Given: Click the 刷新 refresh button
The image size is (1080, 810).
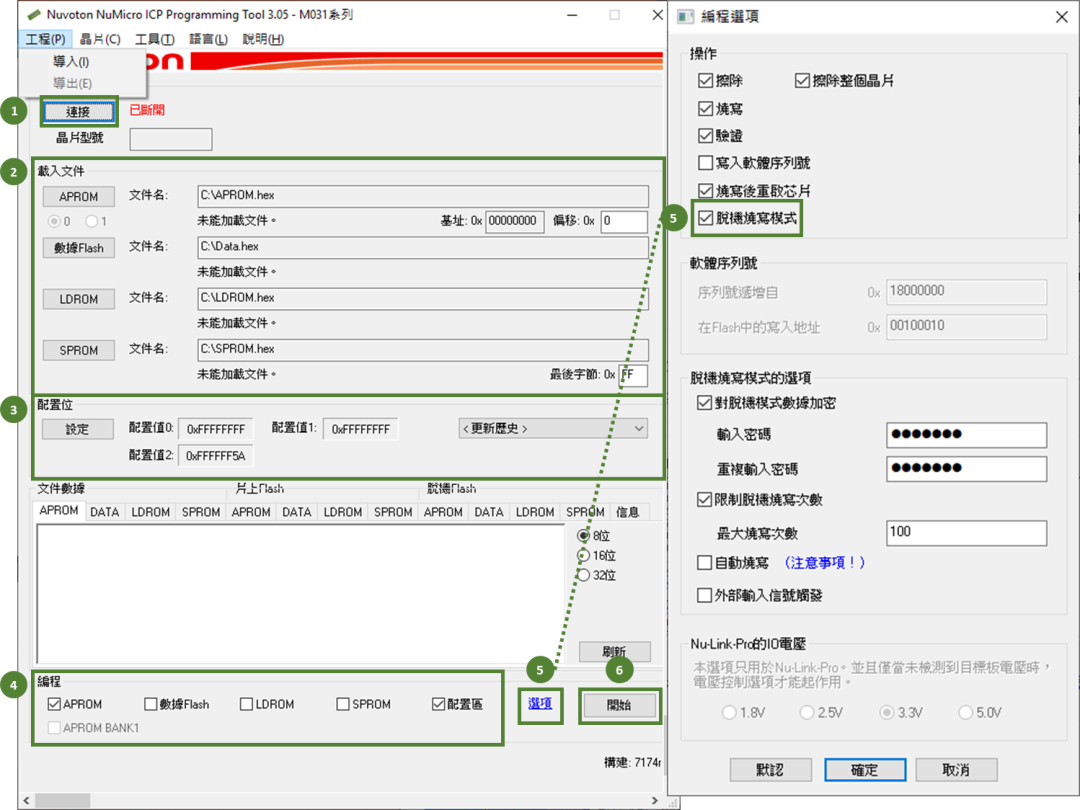Looking at the screenshot, I should click(614, 652).
